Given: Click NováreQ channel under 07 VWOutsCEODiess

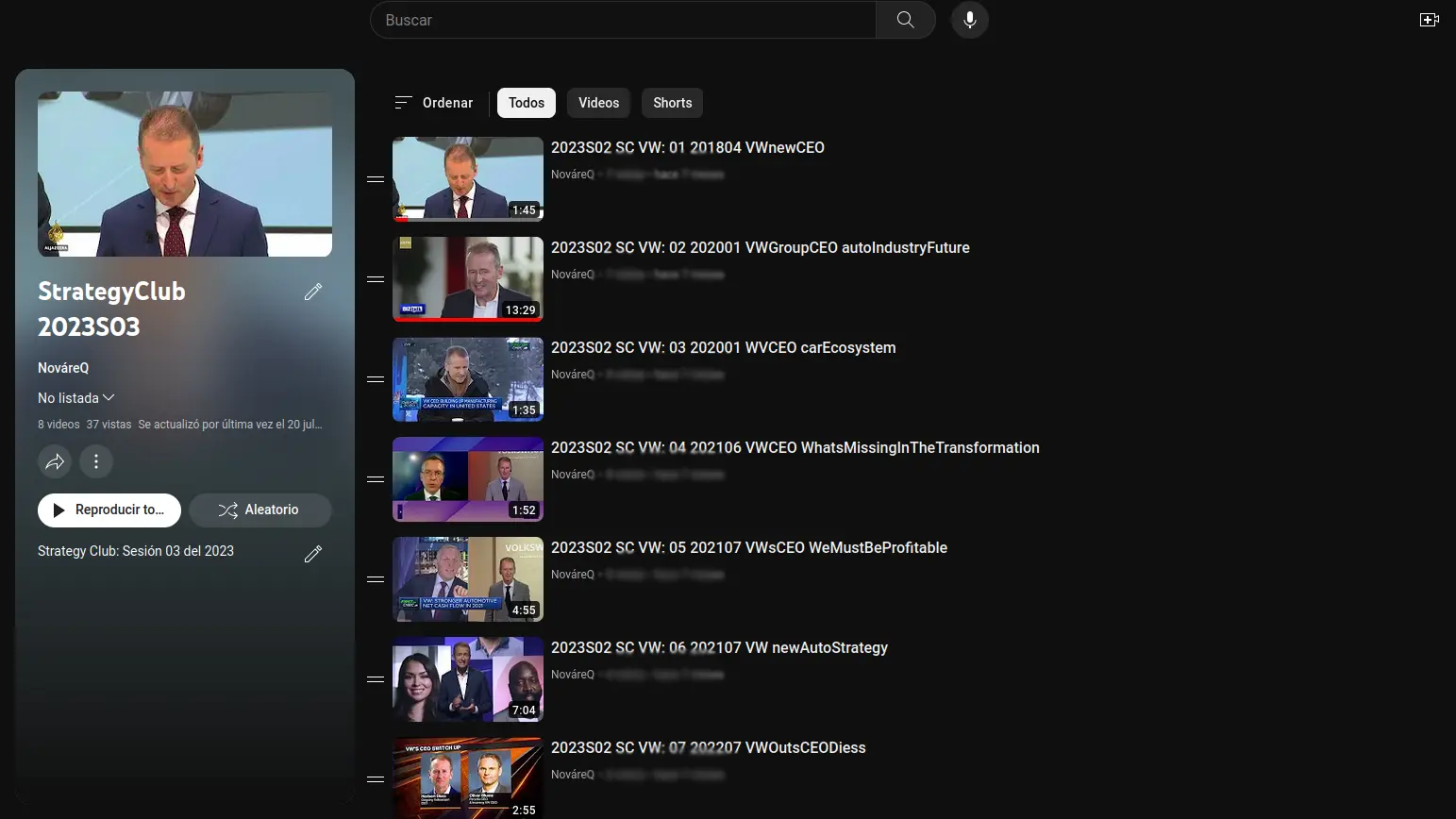Looking at the screenshot, I should [x=573, y=775].
